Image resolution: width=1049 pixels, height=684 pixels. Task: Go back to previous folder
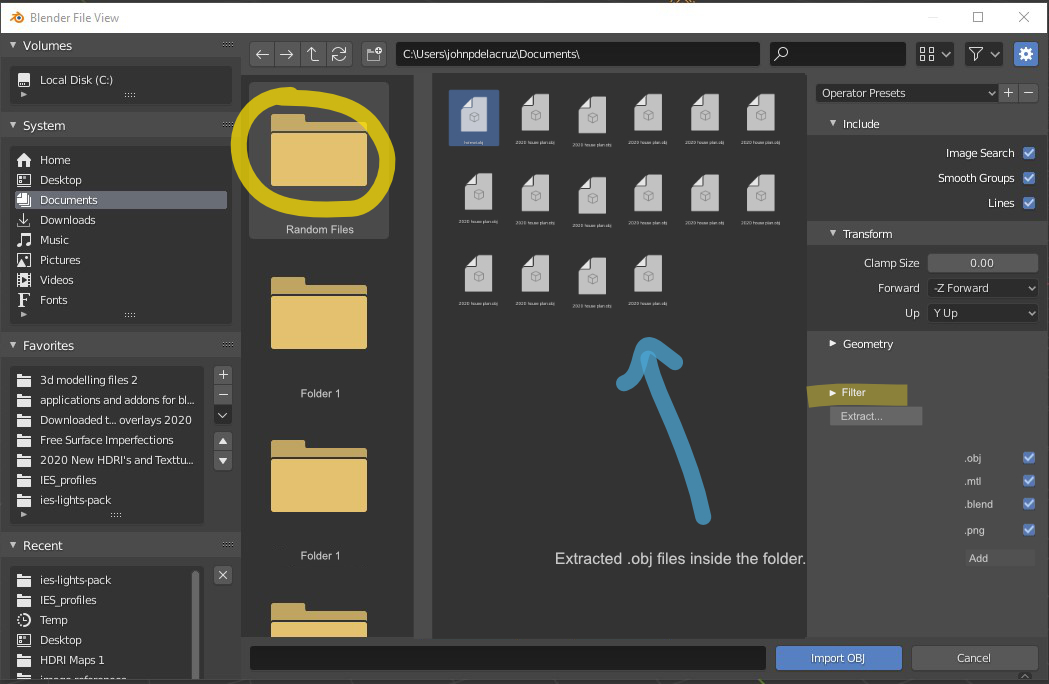262,54
